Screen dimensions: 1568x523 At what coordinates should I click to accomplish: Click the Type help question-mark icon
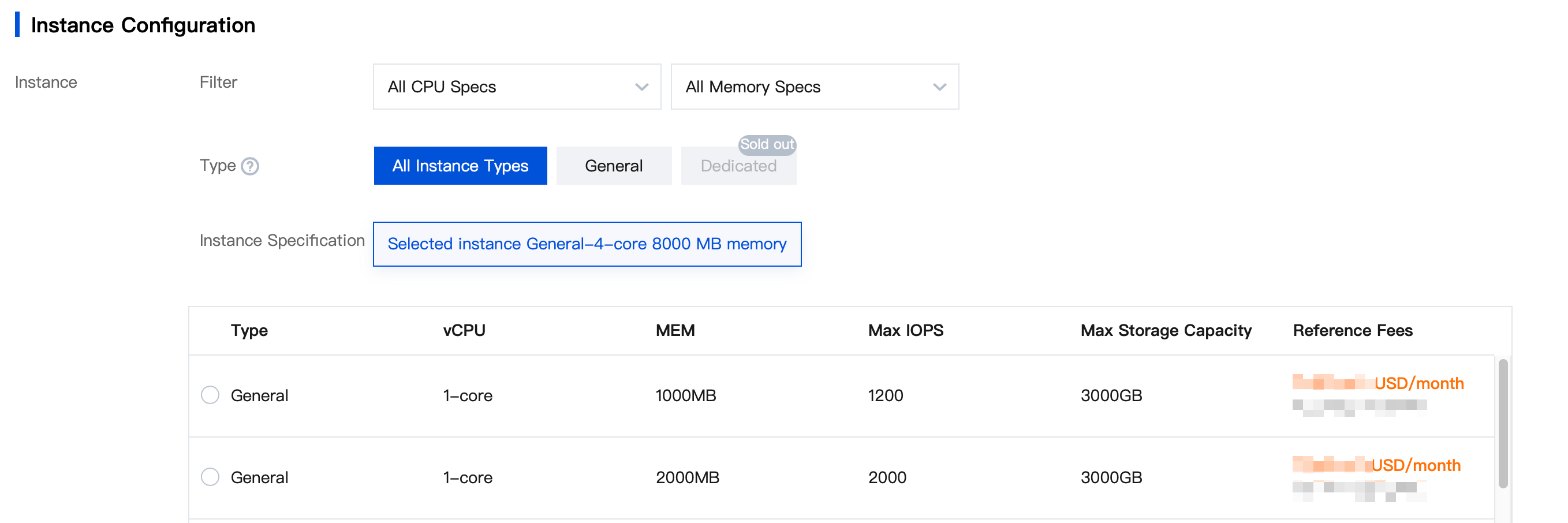249,166
